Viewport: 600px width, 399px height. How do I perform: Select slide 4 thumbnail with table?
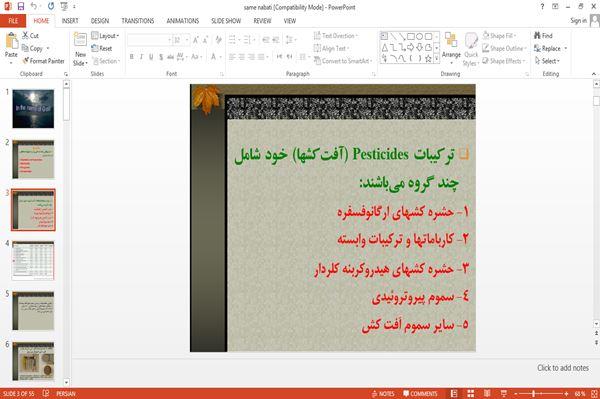(33, 261)
